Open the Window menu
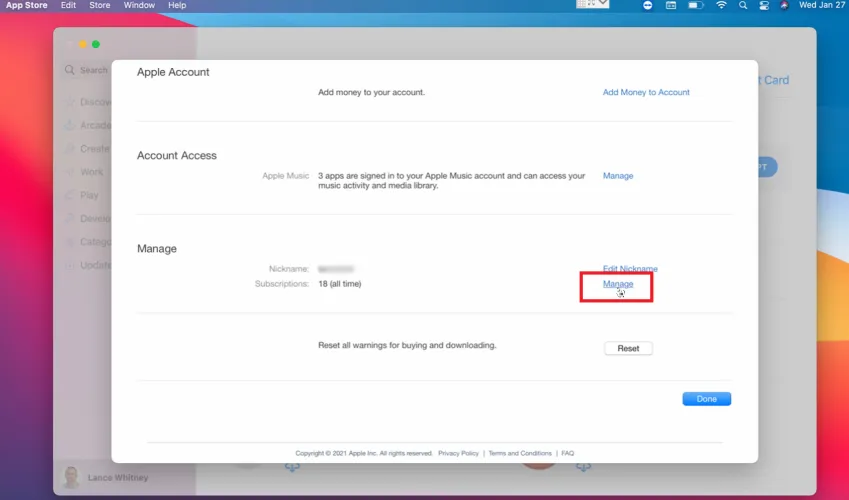849x500 pixels. [x=139, y=6]
